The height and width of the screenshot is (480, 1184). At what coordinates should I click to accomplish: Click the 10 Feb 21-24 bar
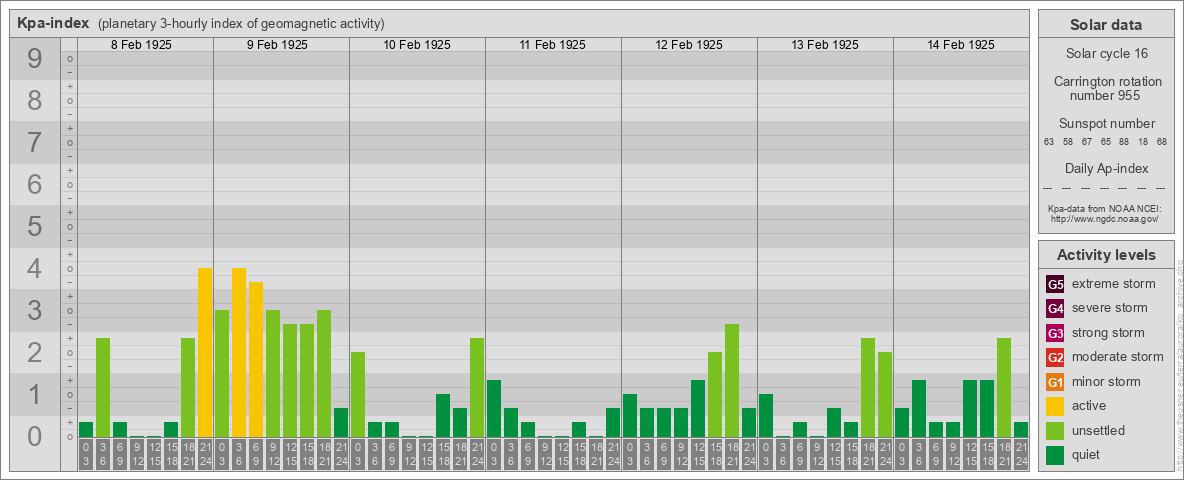coord(477,387)
